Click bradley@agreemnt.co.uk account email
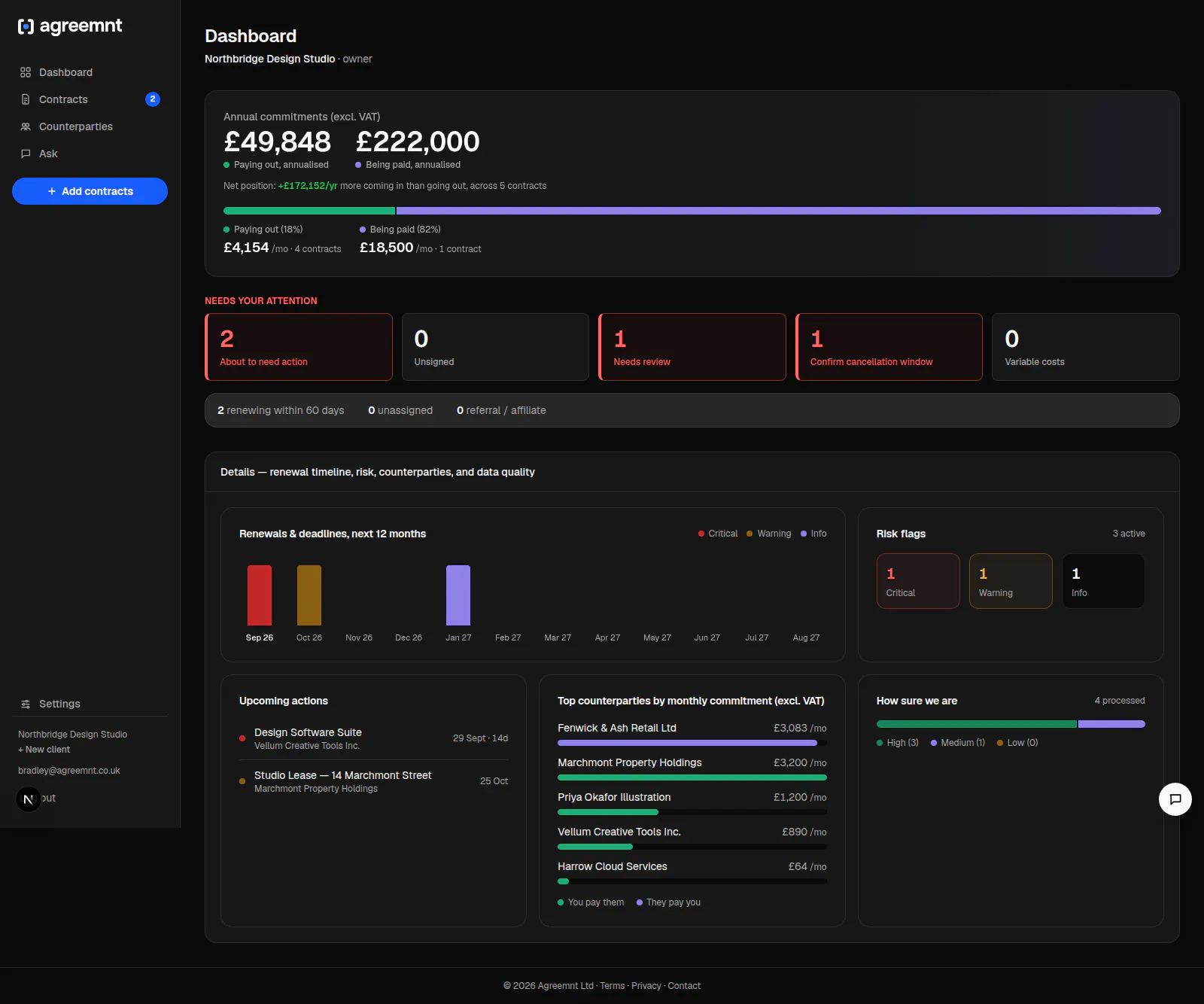Screen dimensions: 1204x1004 [x=69, y=771]
